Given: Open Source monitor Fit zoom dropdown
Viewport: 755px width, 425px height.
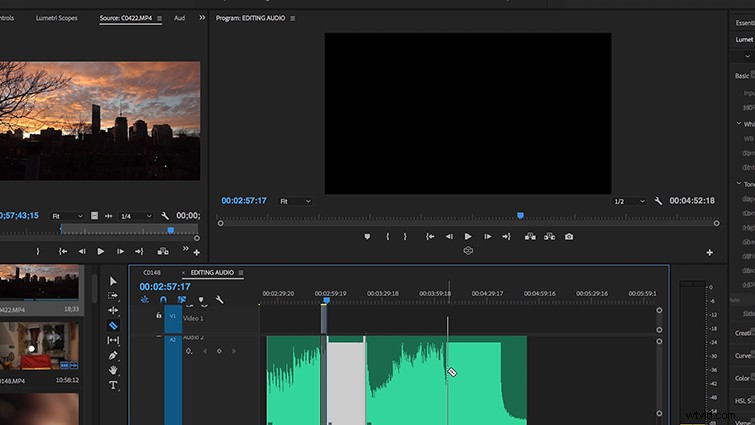Looking at the screenshot, I should [x=67, y=216].
